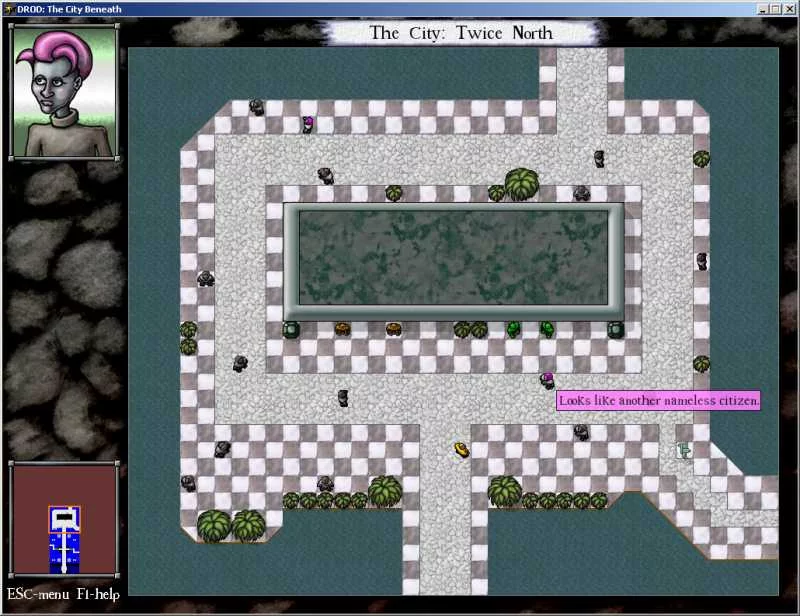Close the DROD game window
The height and width of the screenshot is (616, 800).
[x=789, y=9]
